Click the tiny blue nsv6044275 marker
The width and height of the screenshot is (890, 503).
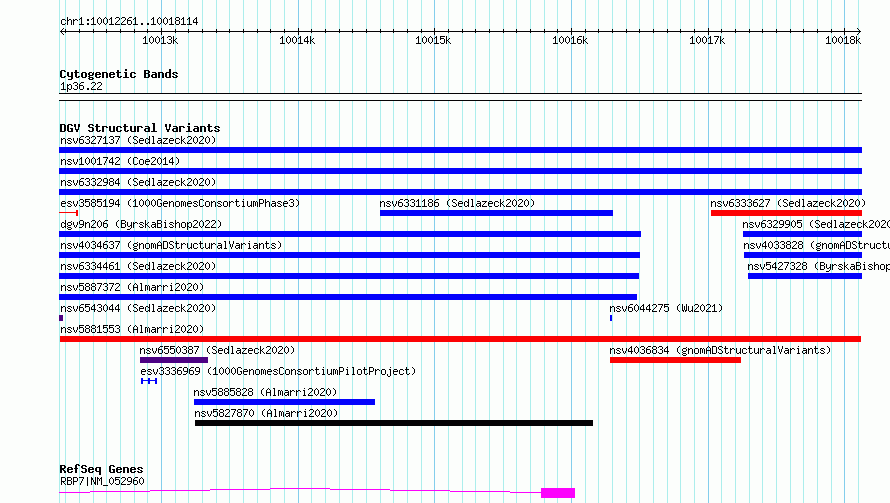(x=611, y=318)
